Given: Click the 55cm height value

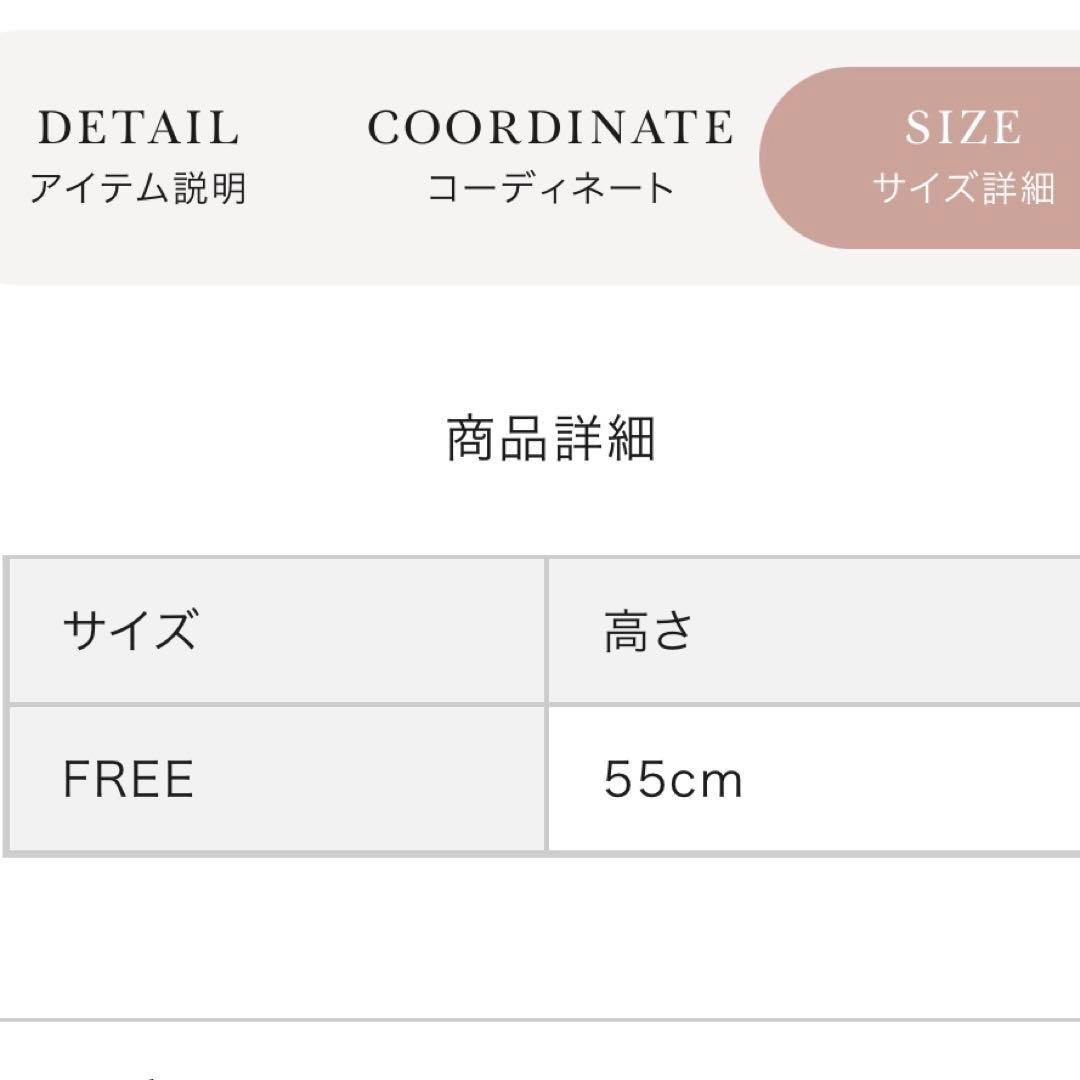Looking at the screenshot, I should [x=673, y=780].
